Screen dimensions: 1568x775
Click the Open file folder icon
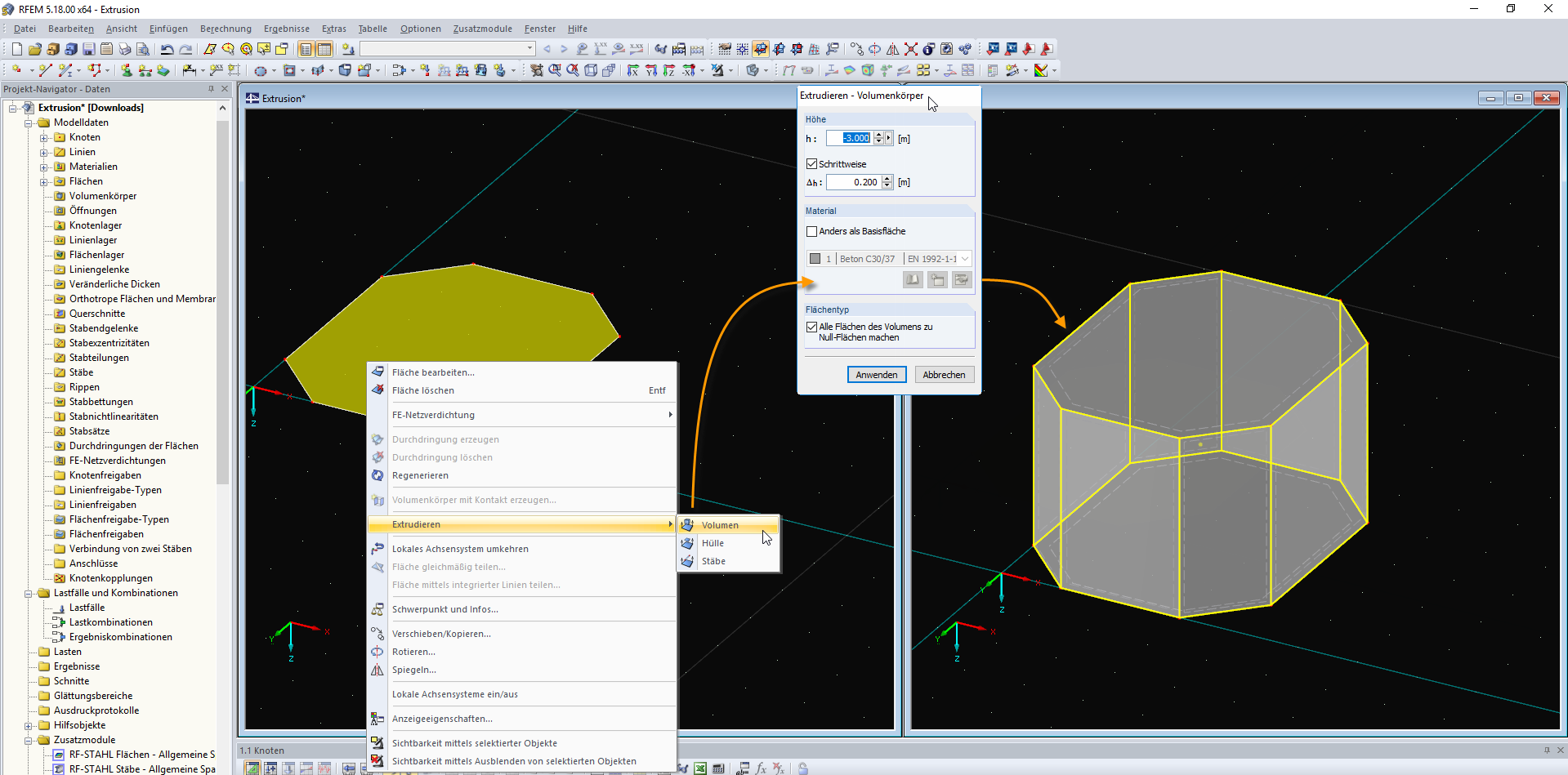tap(34, 49)
